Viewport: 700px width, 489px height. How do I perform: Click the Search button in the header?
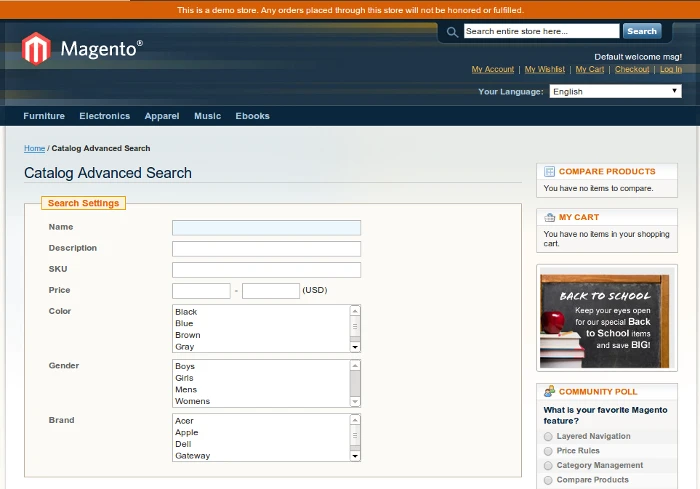[642, 31]
